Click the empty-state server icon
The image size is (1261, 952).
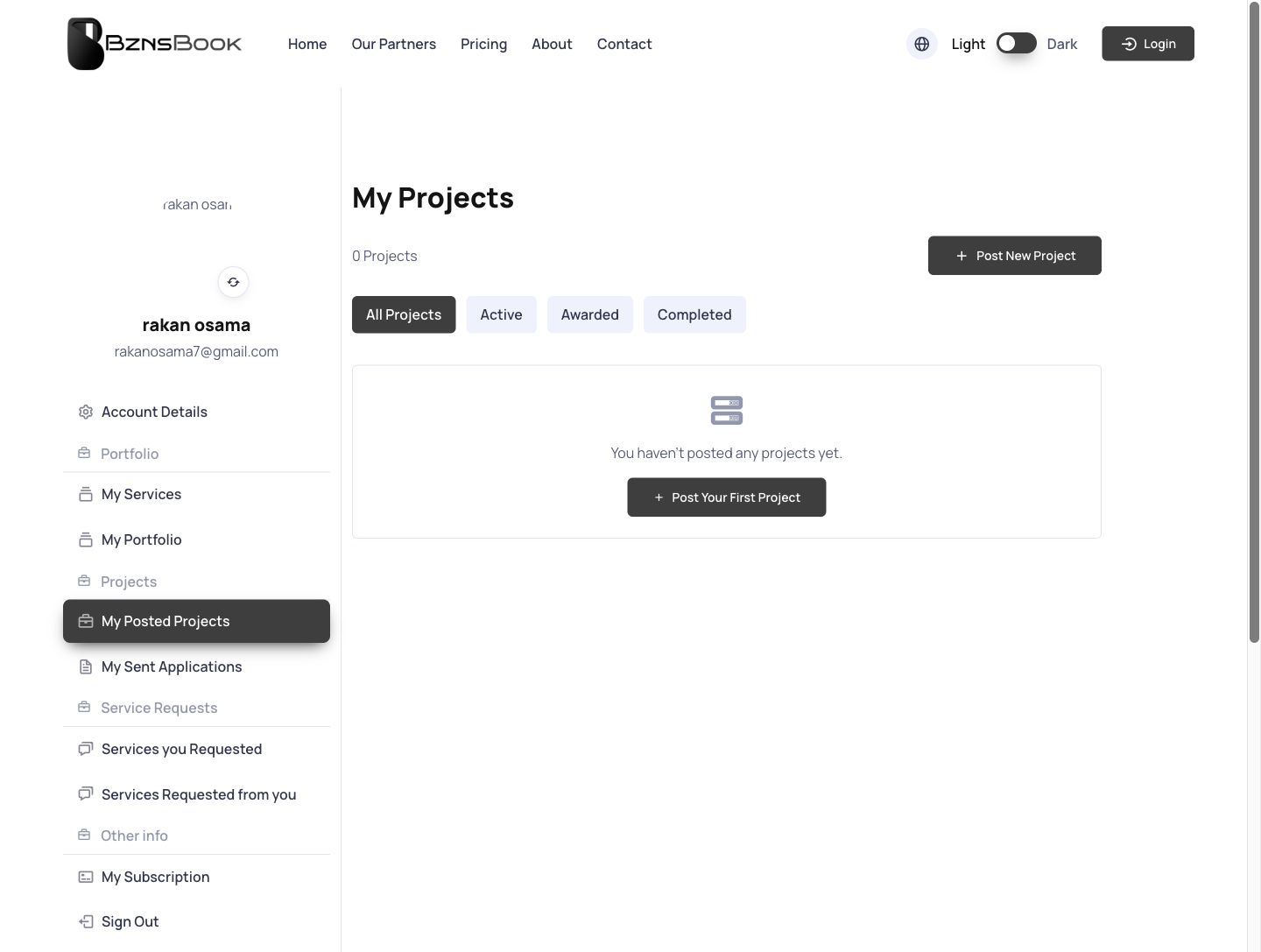click(x=727, y=410)
